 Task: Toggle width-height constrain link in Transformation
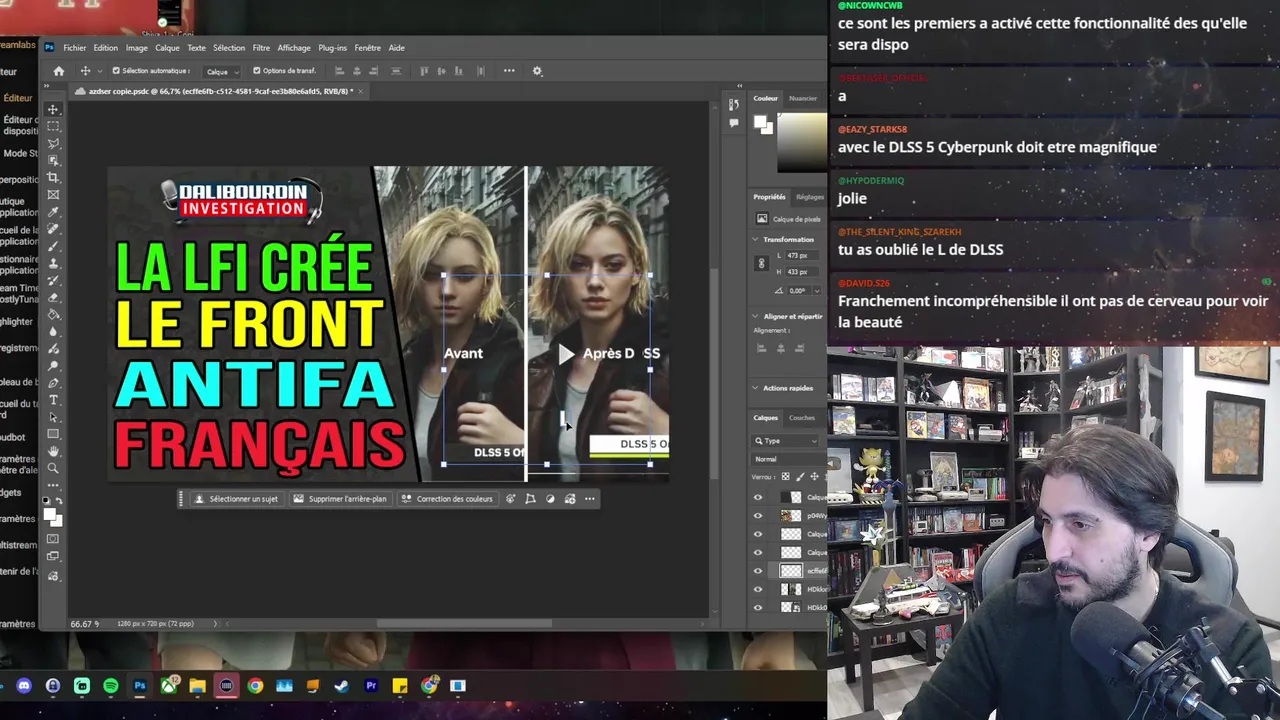tap(761, 264)
